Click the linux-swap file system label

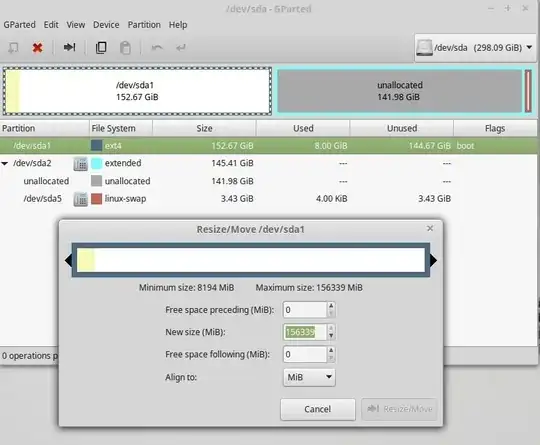pos(125,199)
